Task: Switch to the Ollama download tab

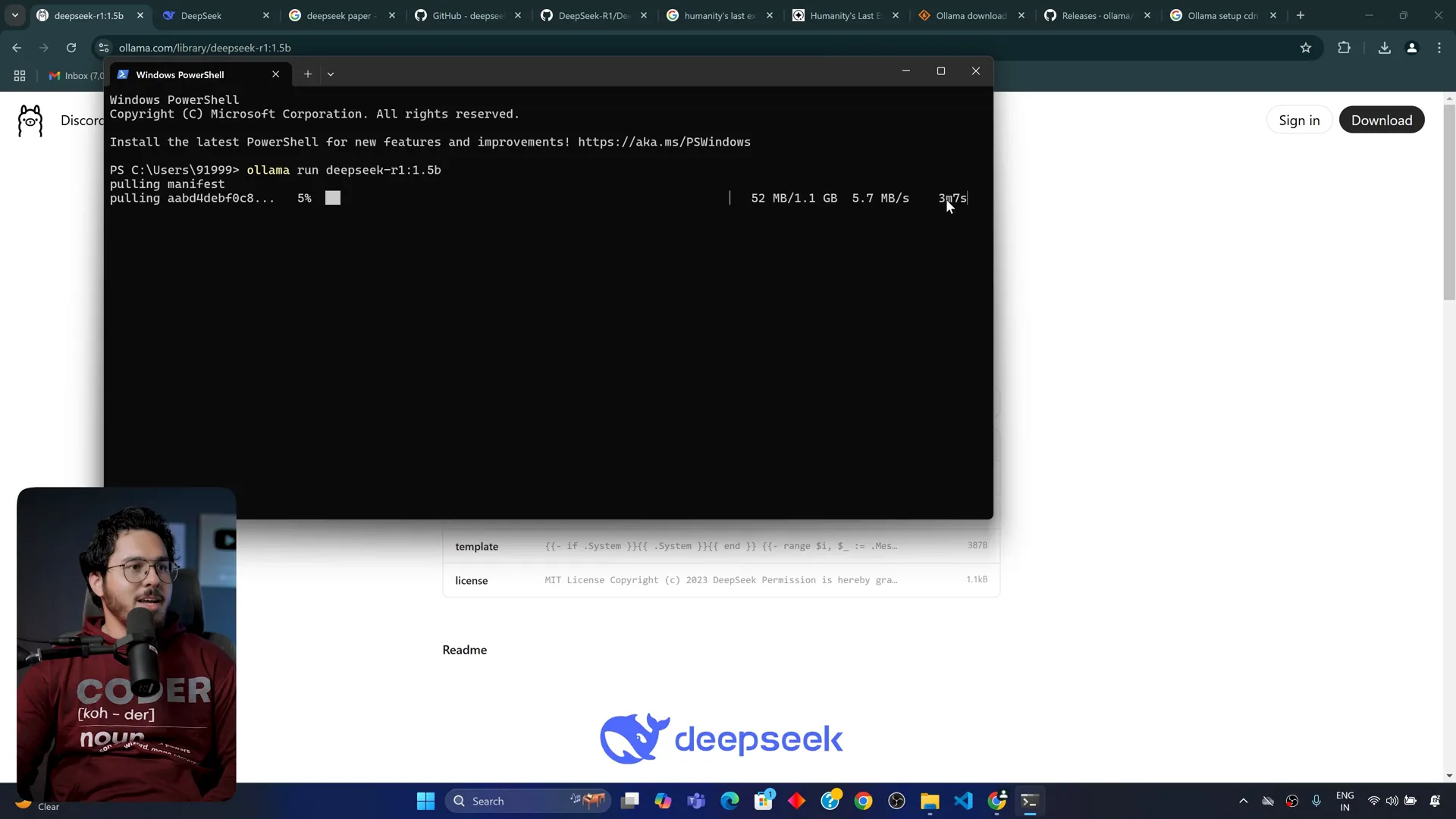Action: 971,15
